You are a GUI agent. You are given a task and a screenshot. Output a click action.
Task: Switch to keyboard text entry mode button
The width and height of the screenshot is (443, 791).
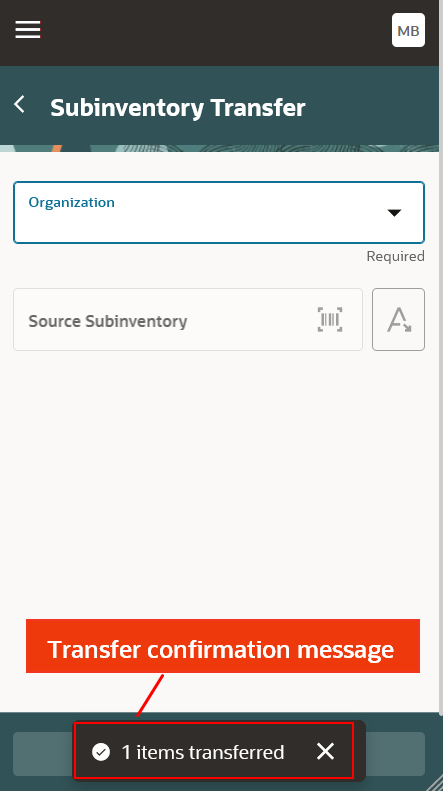399,319
